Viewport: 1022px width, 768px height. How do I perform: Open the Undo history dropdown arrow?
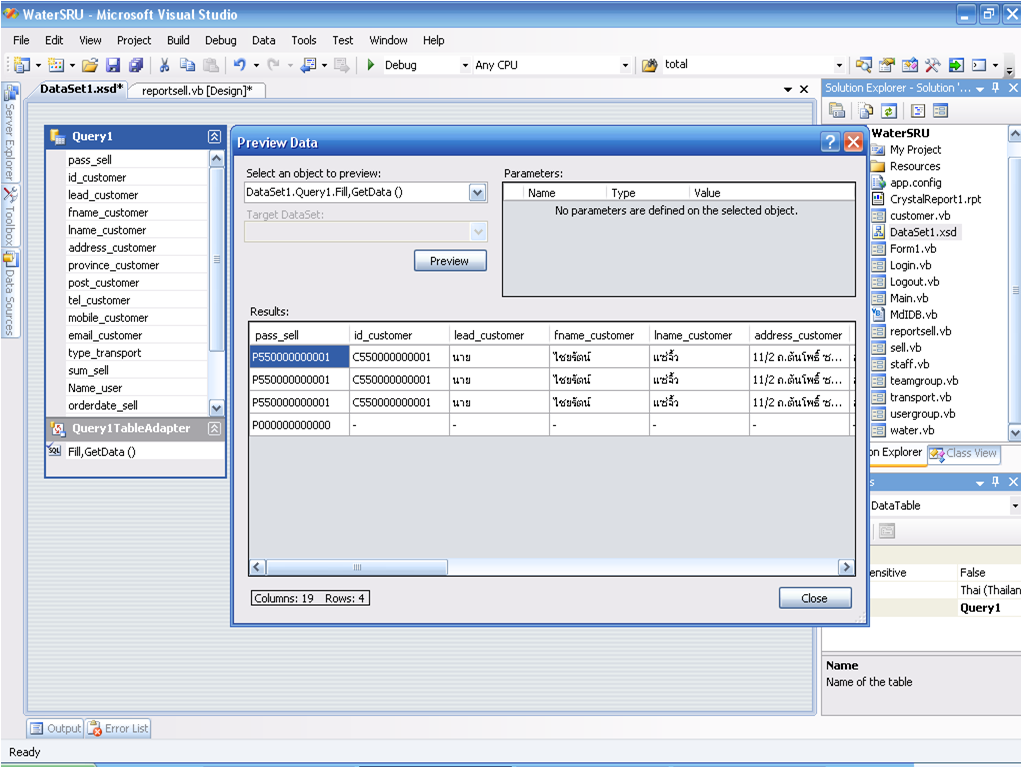pos(256,65)
